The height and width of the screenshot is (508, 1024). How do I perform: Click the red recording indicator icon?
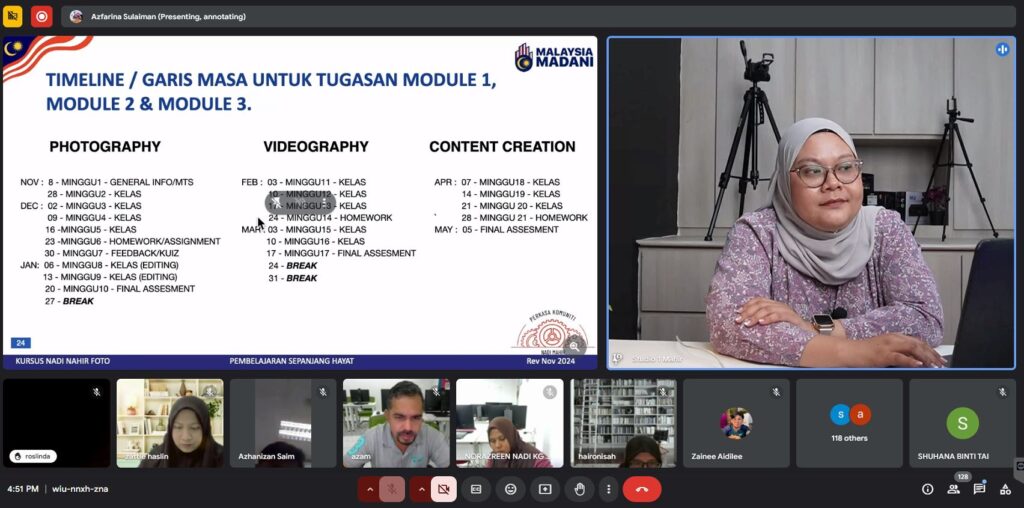click(41, 16)
